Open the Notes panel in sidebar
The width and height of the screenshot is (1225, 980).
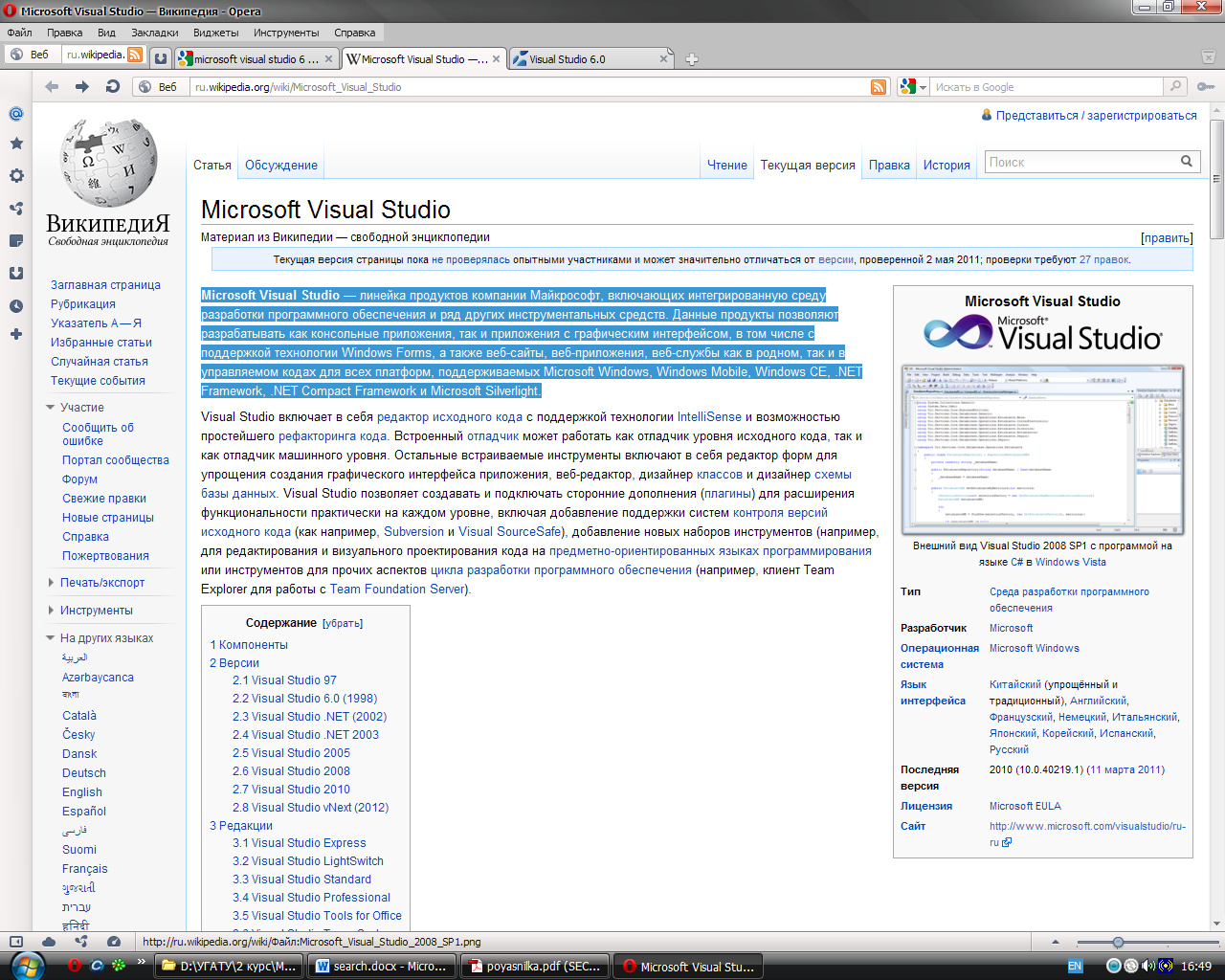pos(15,240)
